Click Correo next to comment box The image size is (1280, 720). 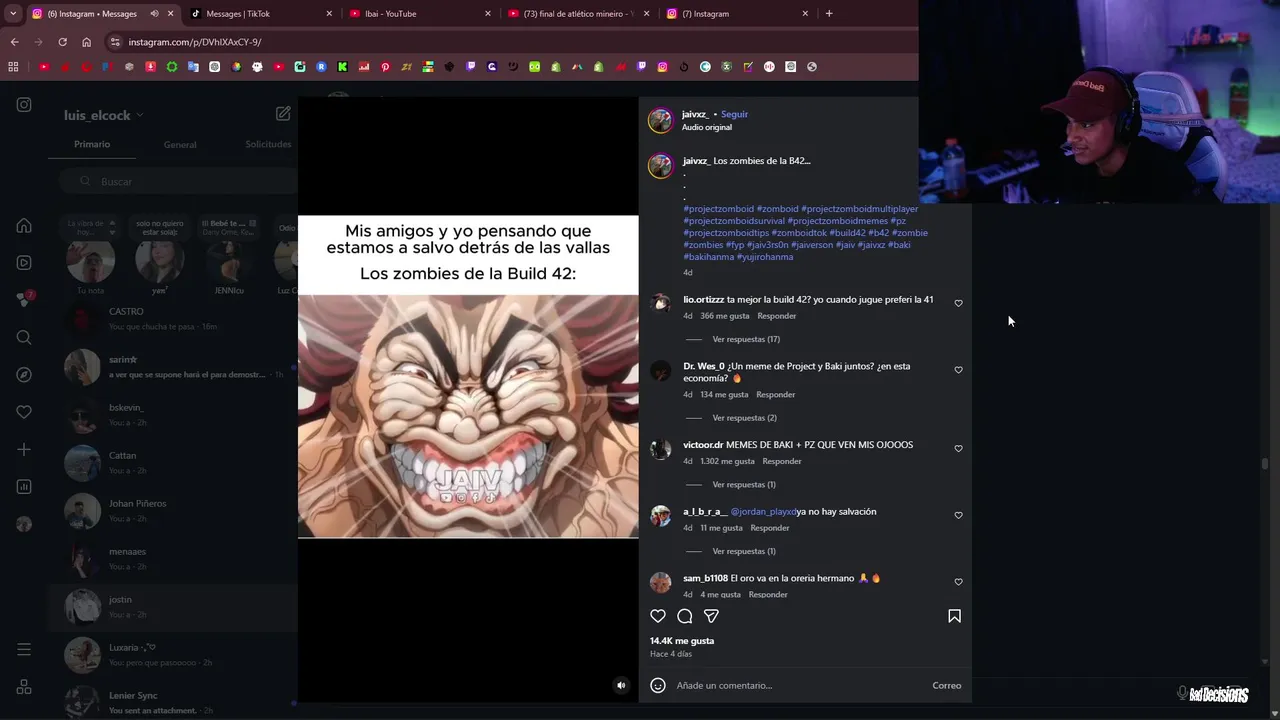[x=947, y=685]
